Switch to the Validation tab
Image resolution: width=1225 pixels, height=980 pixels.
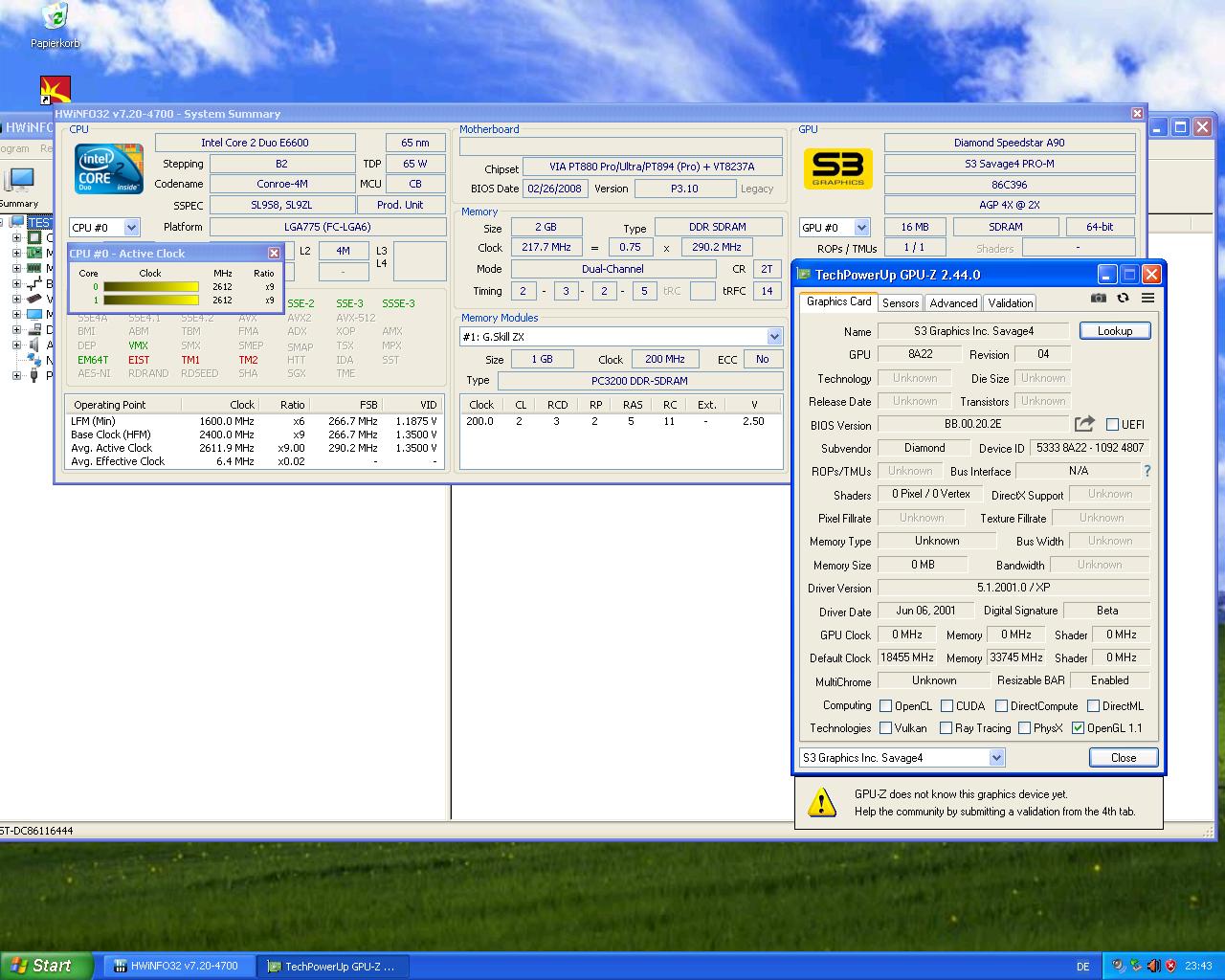[x=1010, y=303]
